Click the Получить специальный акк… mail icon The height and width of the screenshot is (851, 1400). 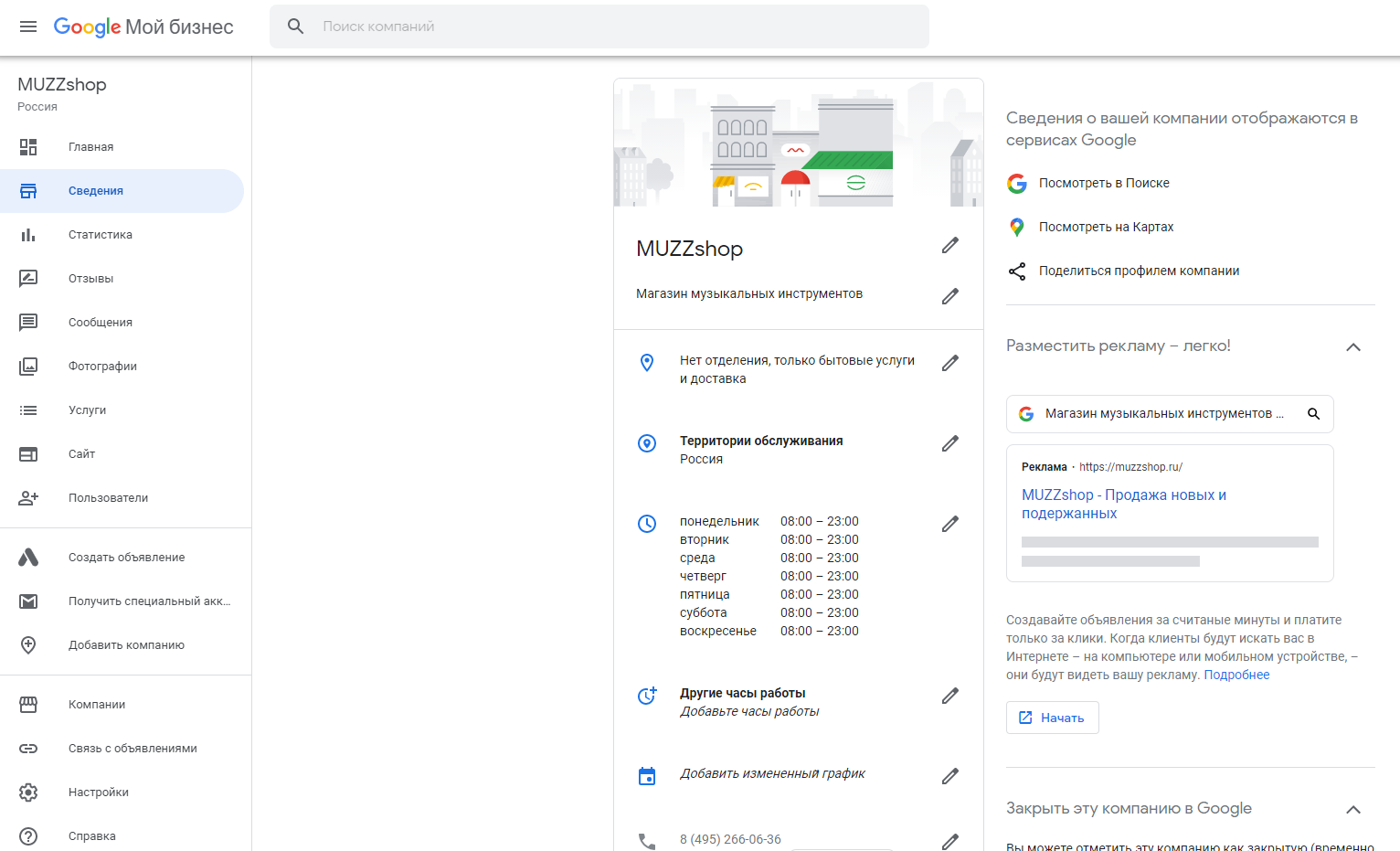(x=28, y=601)
